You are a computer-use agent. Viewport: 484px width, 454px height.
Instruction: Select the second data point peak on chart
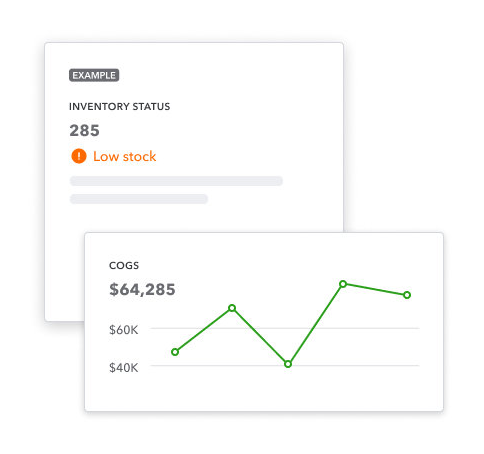(x=232, y=308)
